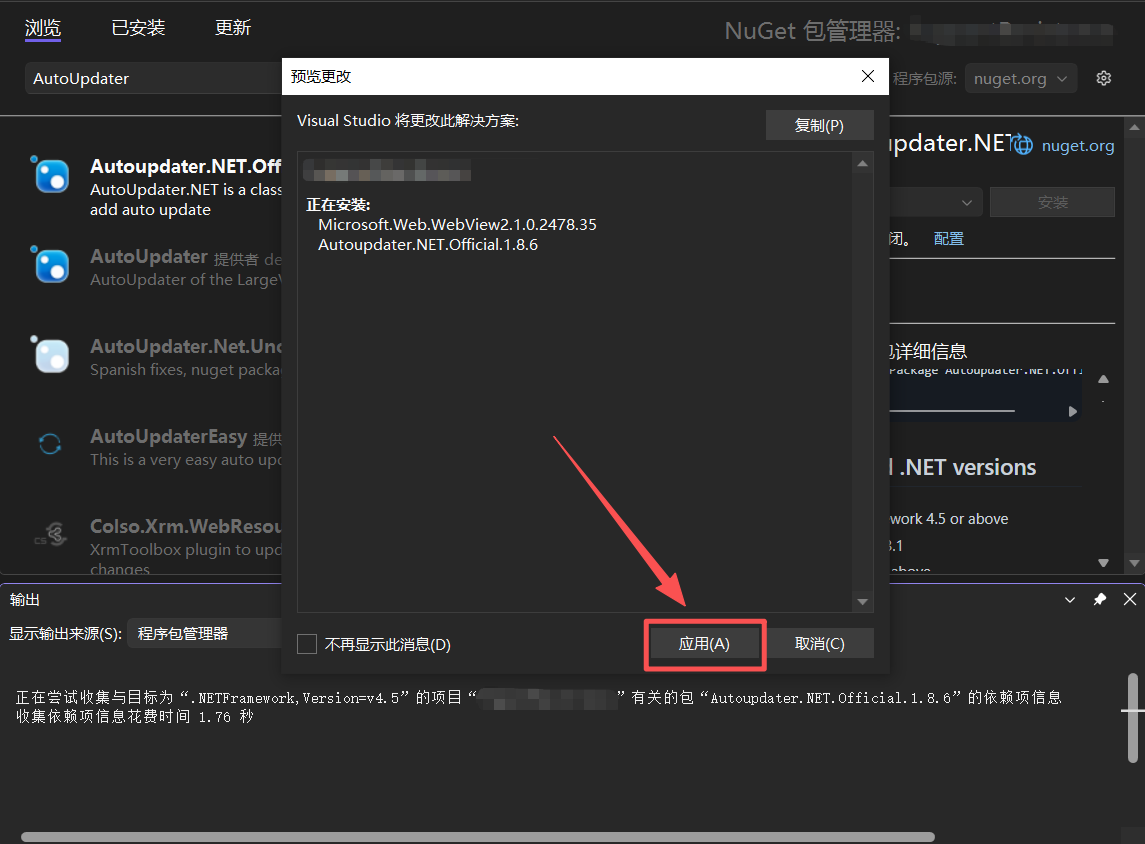Select the Colso.Xrm.WebResource package icon

click(x=51, y=535)
